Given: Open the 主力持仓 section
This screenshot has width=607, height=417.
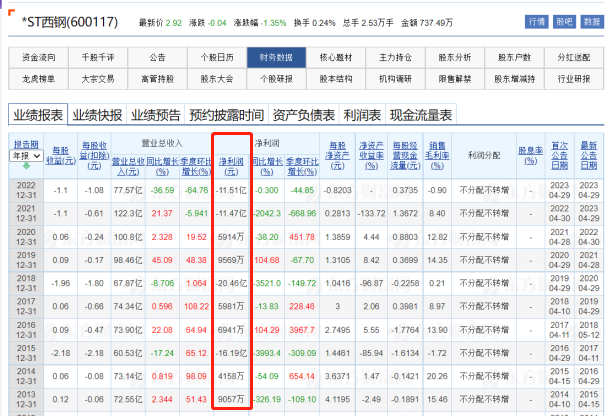Looking at the screenshot, I should [396, 57].
